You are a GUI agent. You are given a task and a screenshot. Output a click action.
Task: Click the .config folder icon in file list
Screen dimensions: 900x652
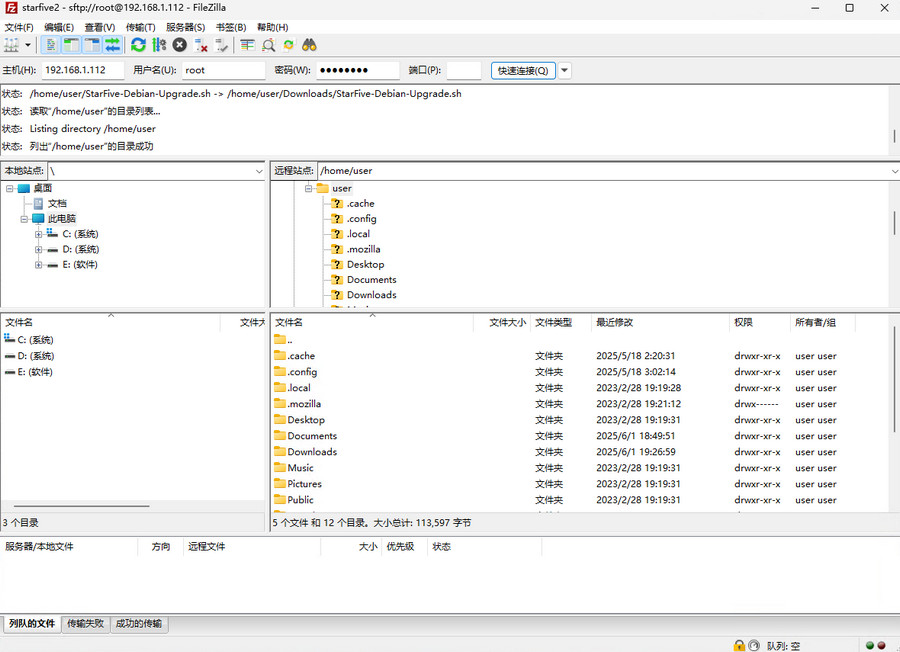coord(280,371)
